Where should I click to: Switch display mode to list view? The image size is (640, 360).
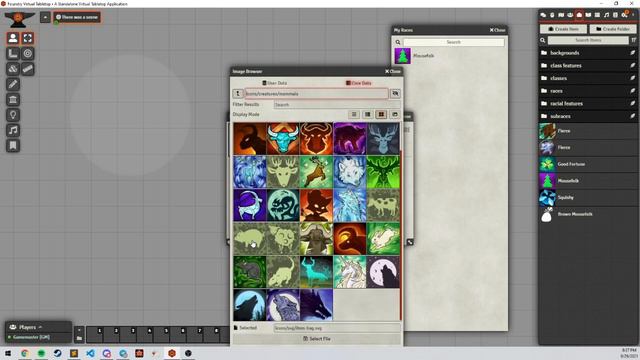coord(354,115)
